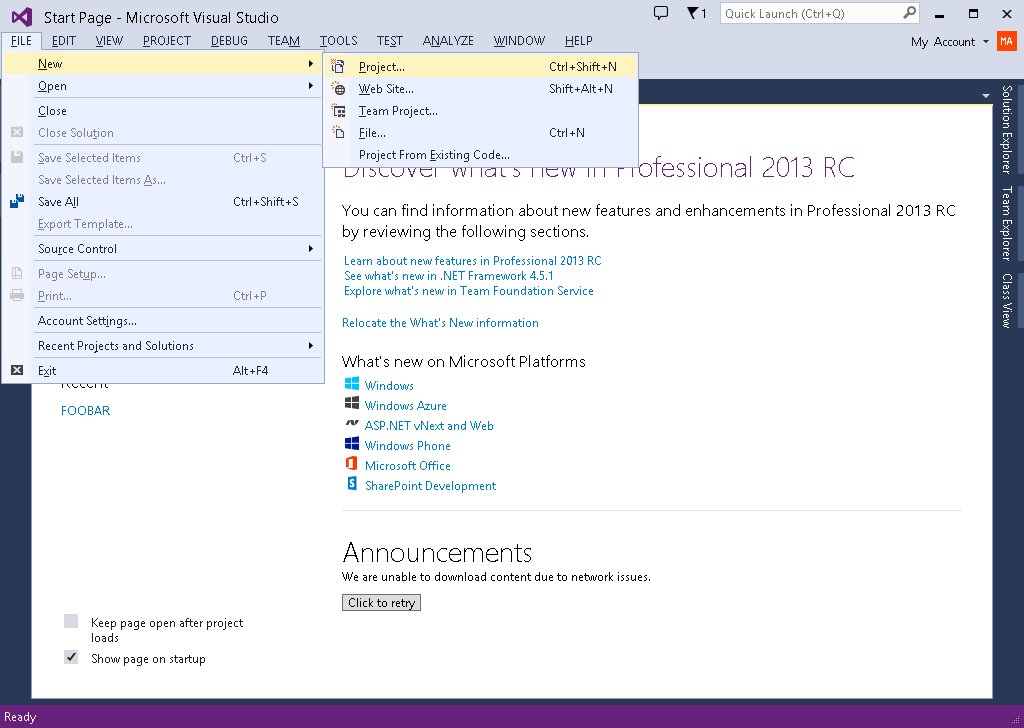Open the Microsoft Office link

pyautogui.click(x=408, y=466)
